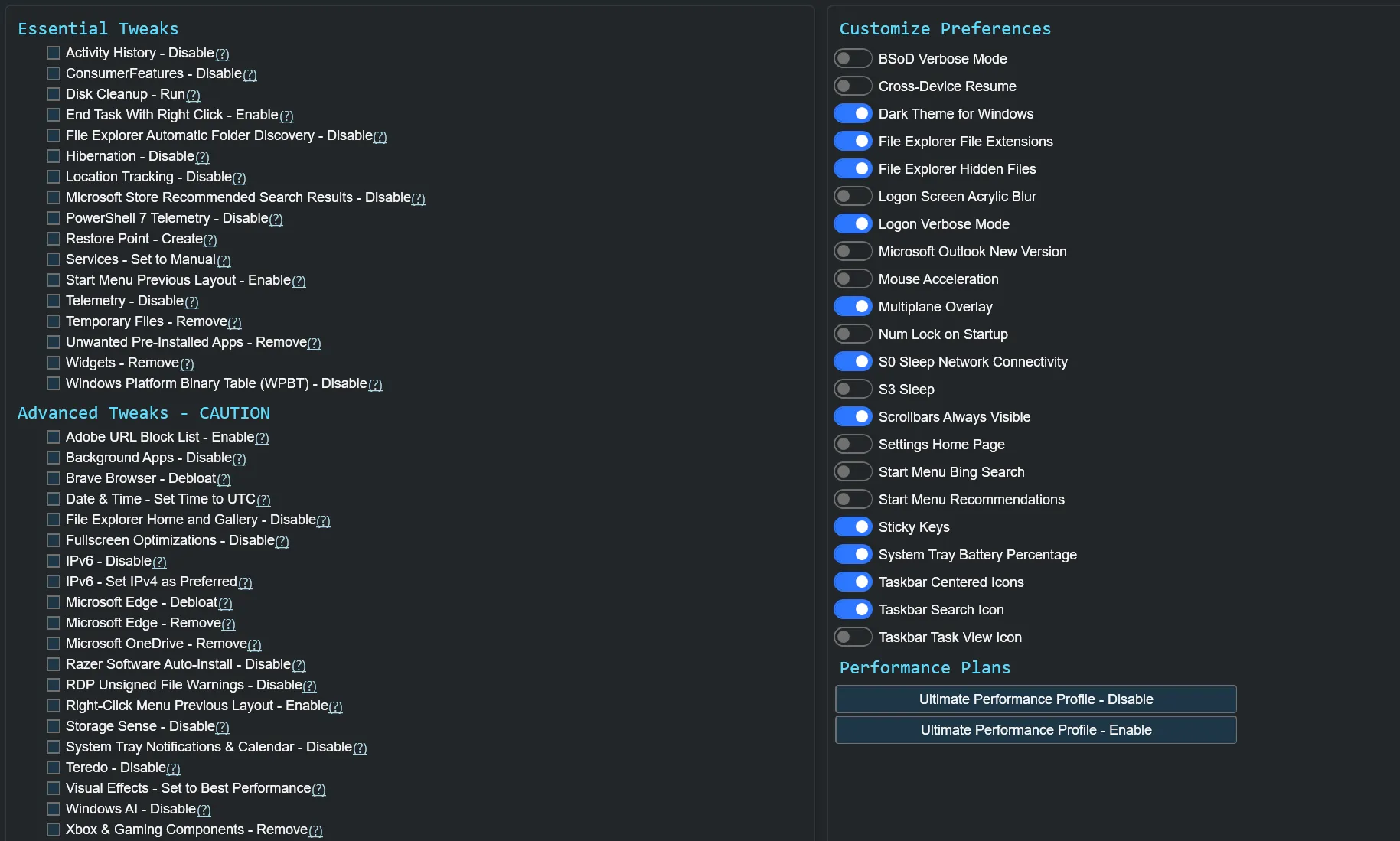Open help (?) next to Microsoft OneDrive - Remove
Screen dimensions: 1400x841
click(254, 645)
